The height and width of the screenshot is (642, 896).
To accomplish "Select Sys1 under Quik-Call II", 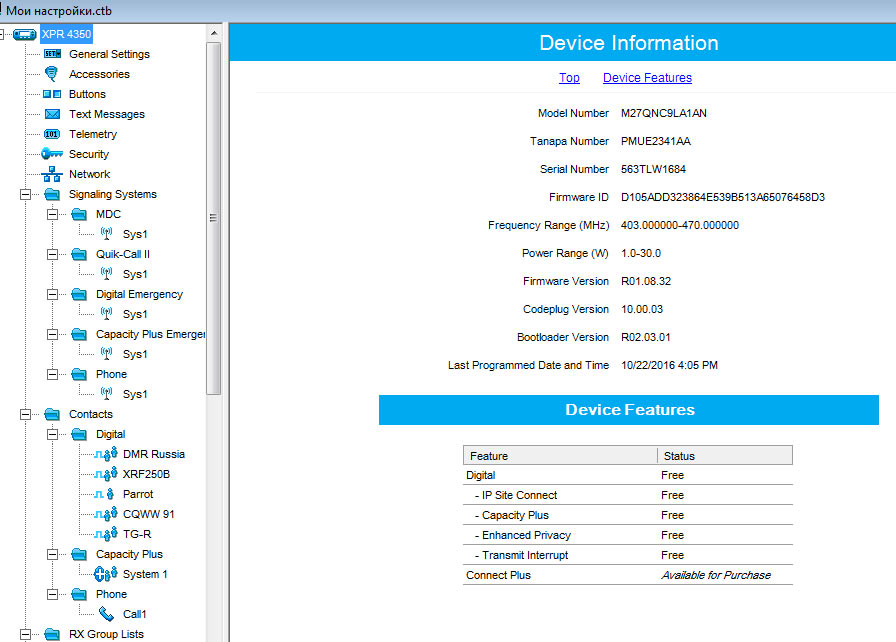I will pos(135,274).
